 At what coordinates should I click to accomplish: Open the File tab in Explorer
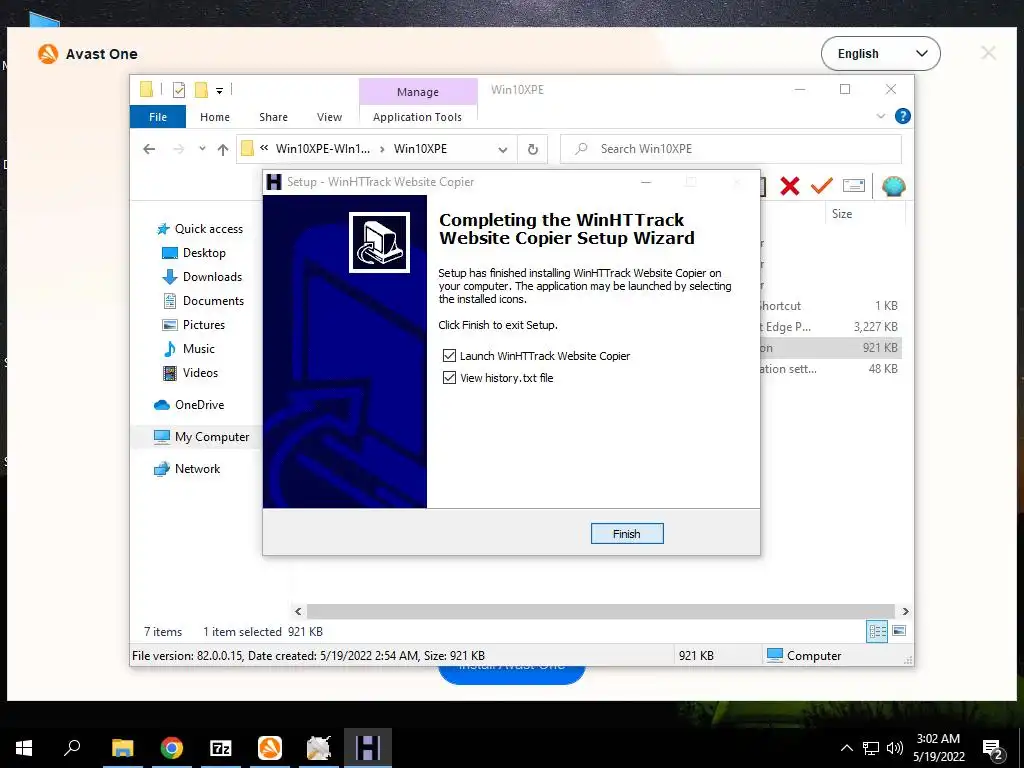(158, 117)
